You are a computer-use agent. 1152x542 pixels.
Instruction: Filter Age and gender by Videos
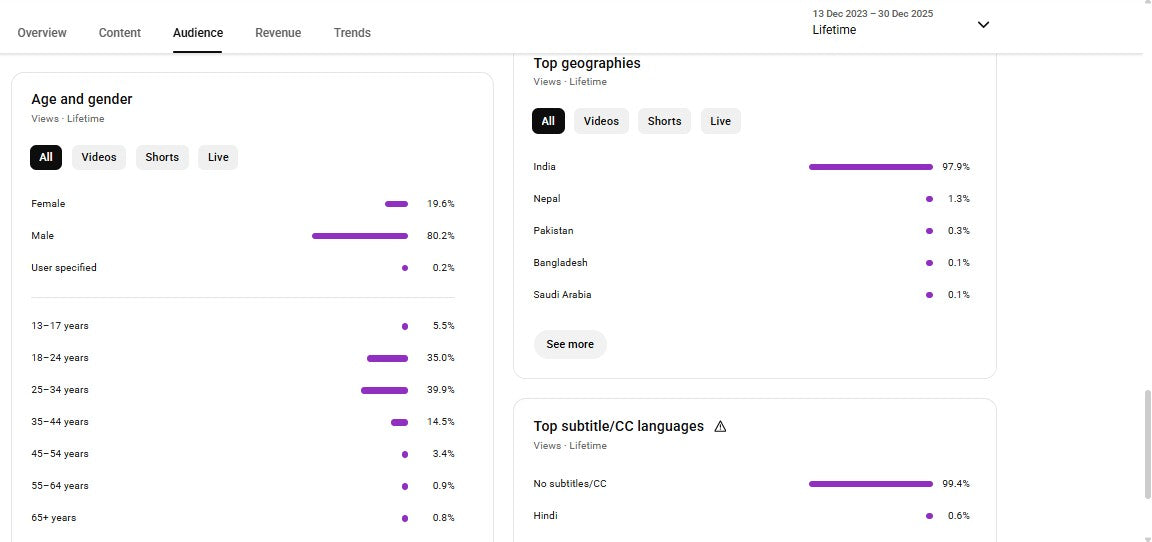tap(99, 157)
